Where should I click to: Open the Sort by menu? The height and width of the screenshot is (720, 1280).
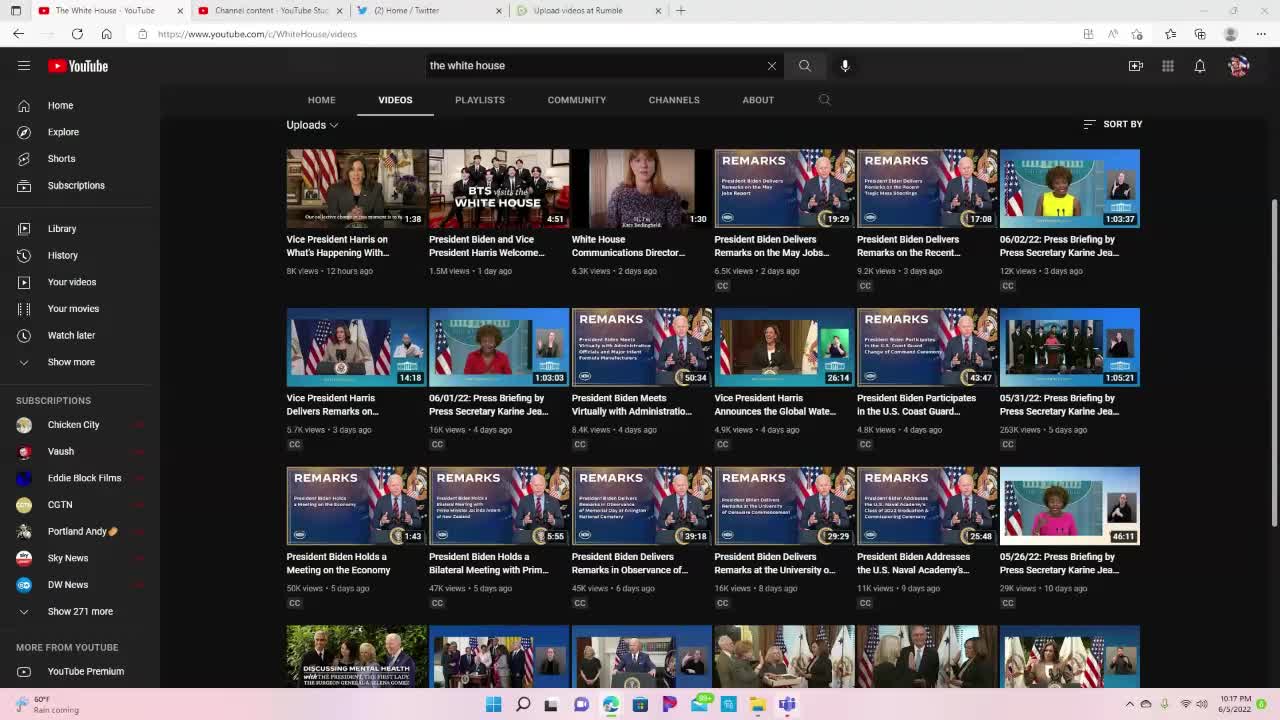click(x=1112, y=124)
